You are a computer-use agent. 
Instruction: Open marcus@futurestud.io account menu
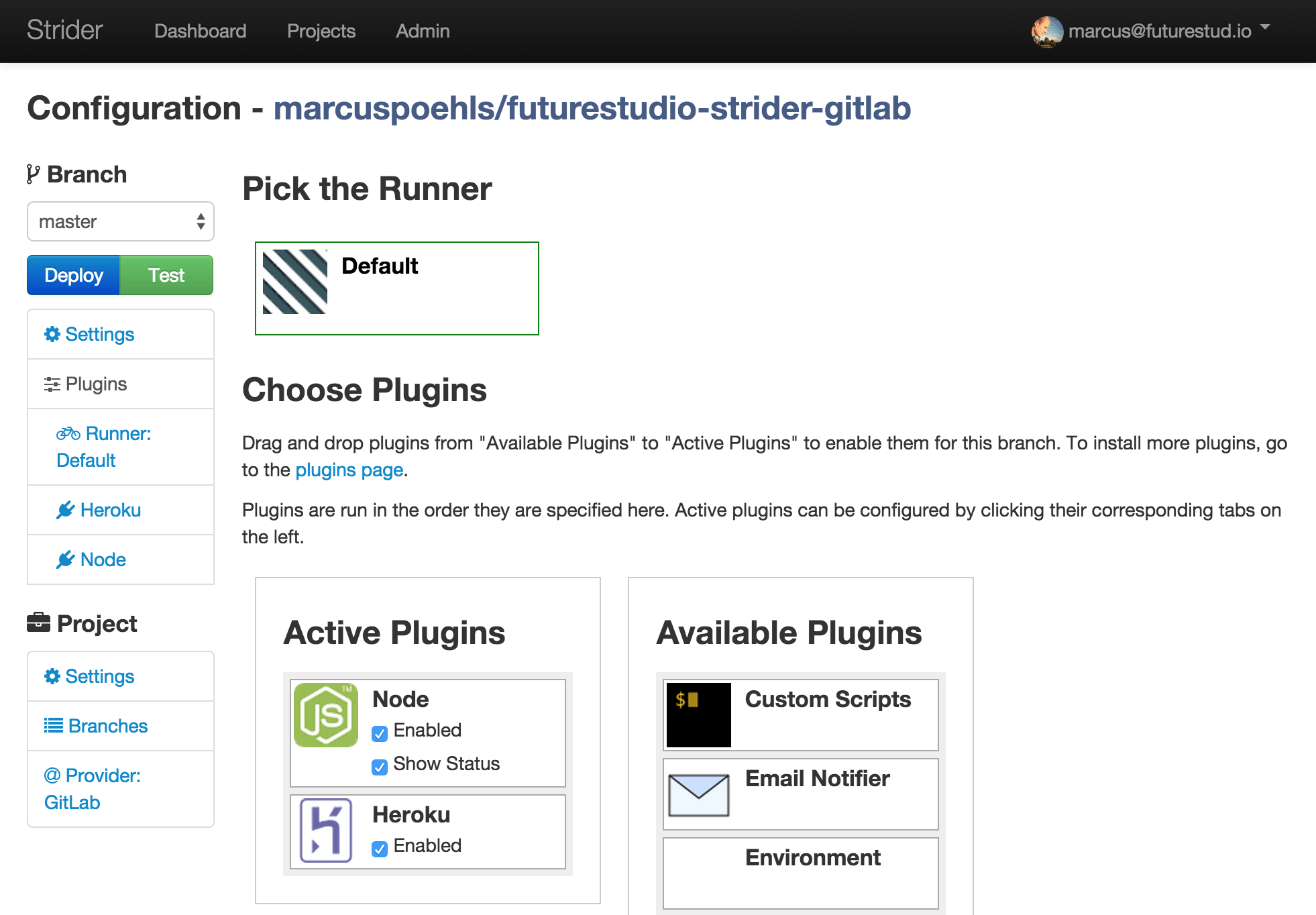click(1160, 31)
